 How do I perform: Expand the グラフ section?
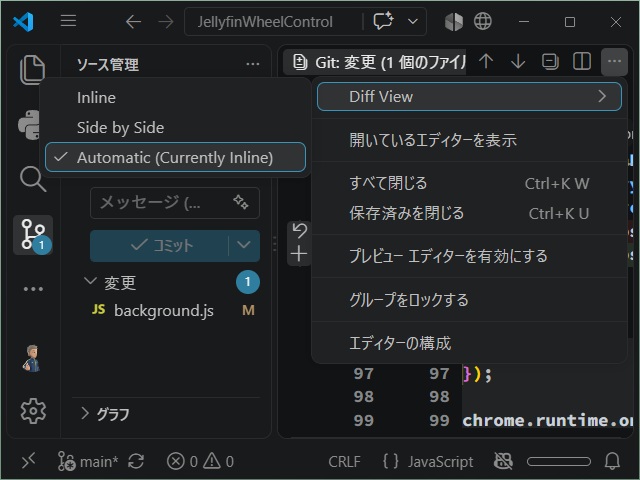[85, 413]
